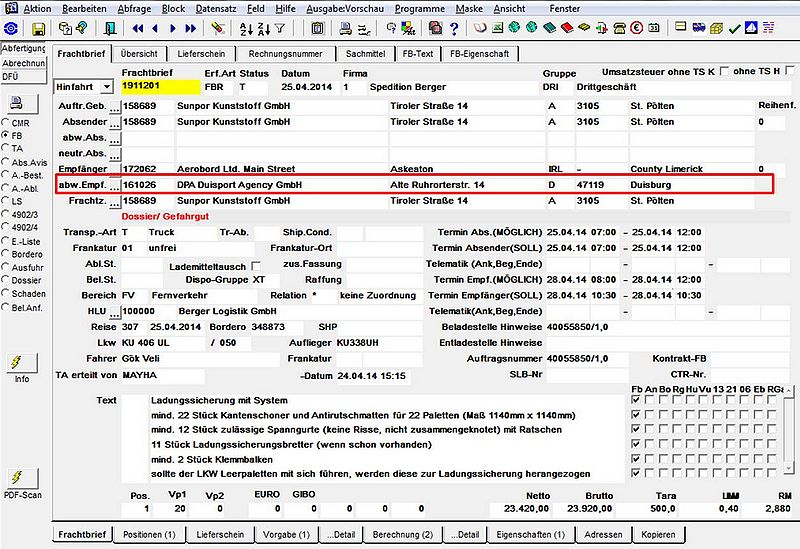Click the yellow Frachtbrief number field
The width and height of the screenshot is (800, 549).
pyautogui.click(x=161, y=86)
